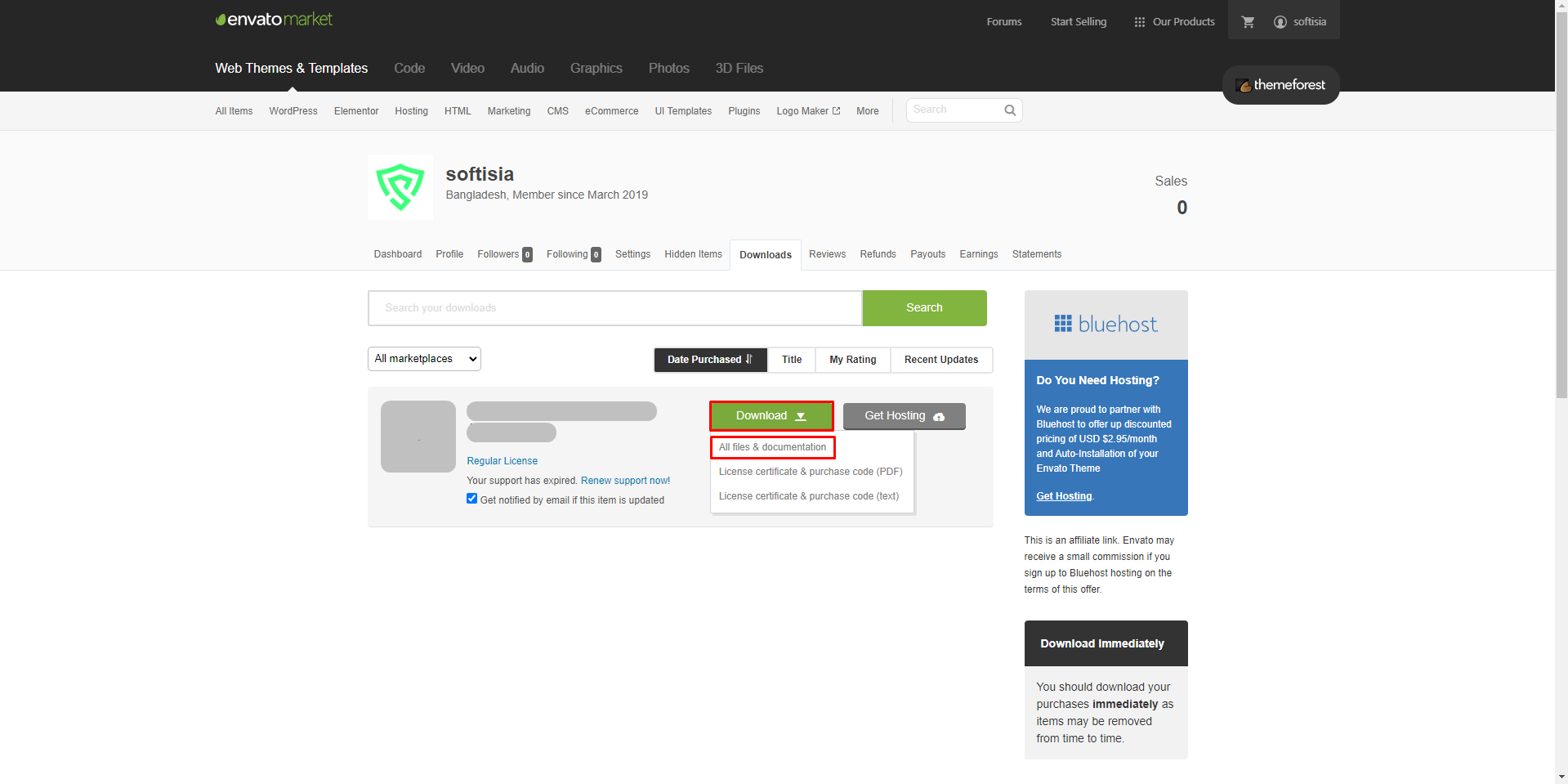Click the search magnifier icon
The height and width of the screenshot is (784, 1568).
click(1010, 110)
